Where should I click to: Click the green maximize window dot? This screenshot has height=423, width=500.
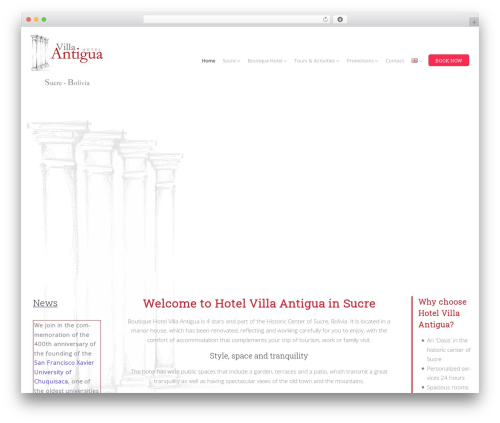click(44, 20)
